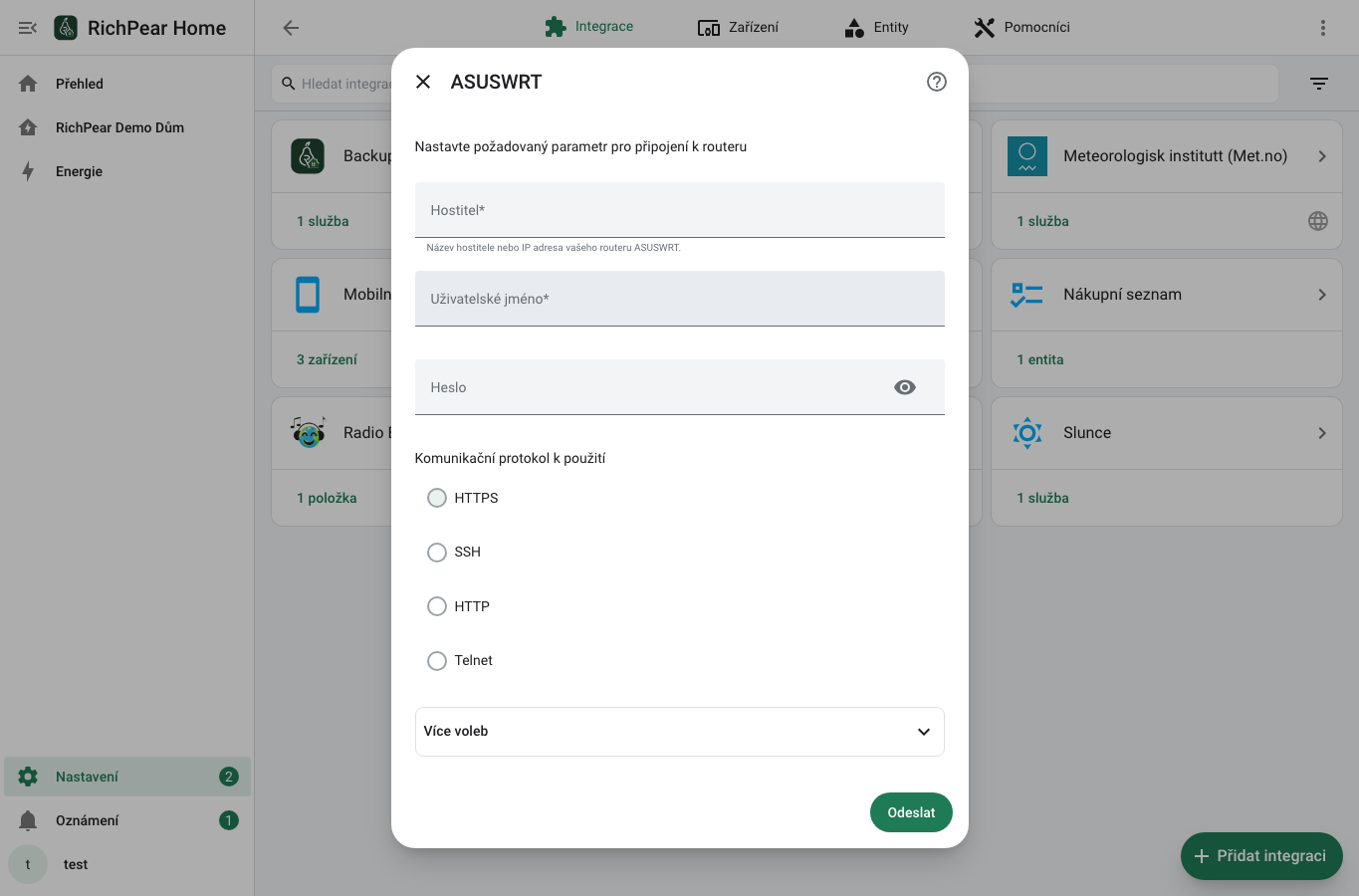This screenshot has width=1359, height=896.
Task: Open the 1 služba link under Backup
Action: [323, 221]
